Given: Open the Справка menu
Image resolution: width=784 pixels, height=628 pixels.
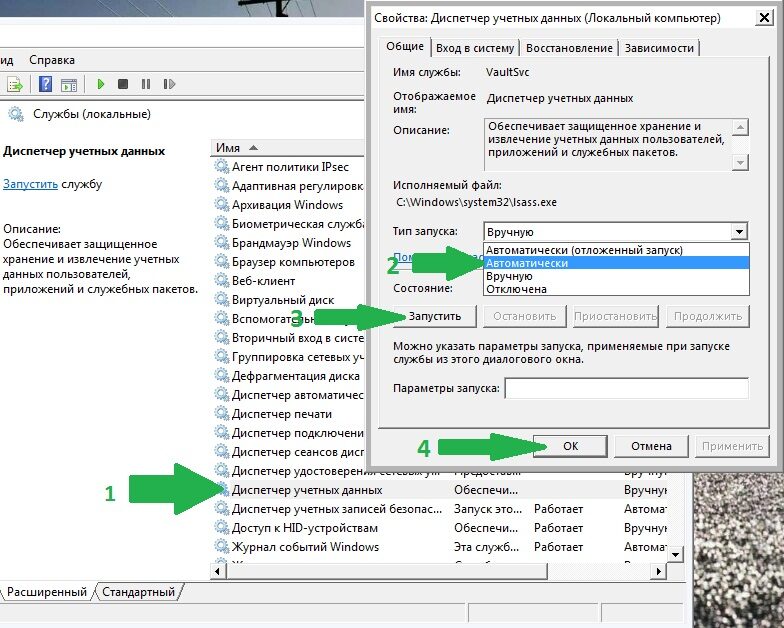Looking at the screenshot, I should point(52,60).
